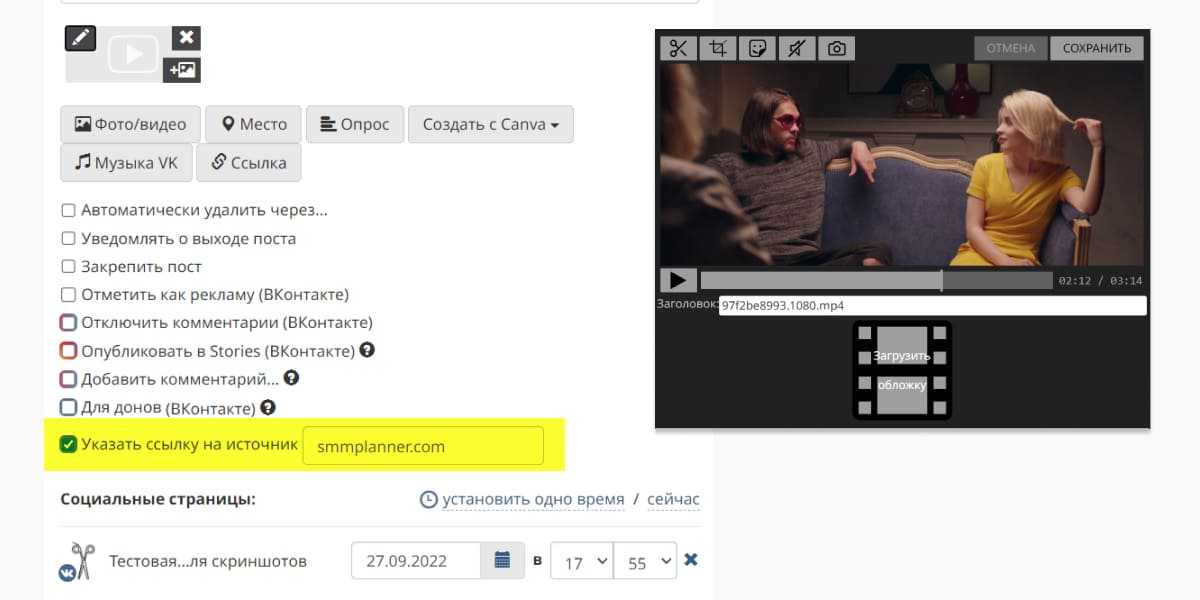Remove the attached video with the X icon

[x=185, y=38]
